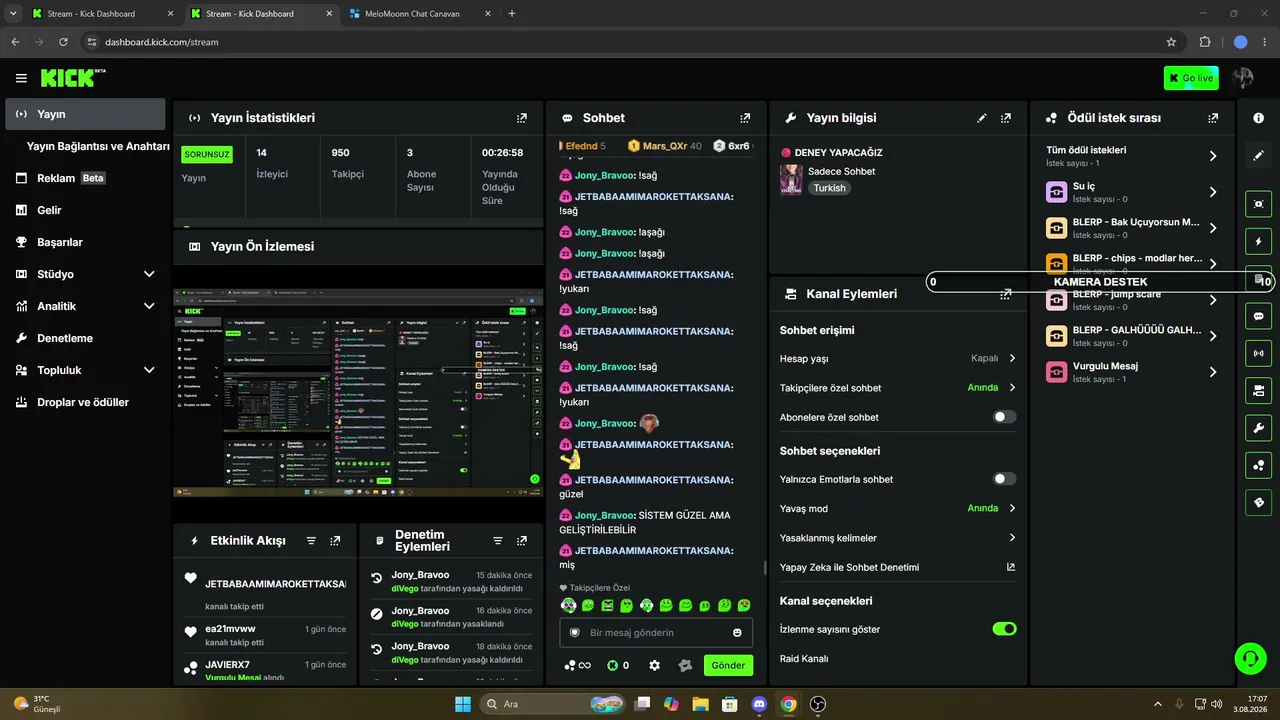
Task: Open the emoji picker in the message box
Action: pyautogui.click(x=737, y=633)
